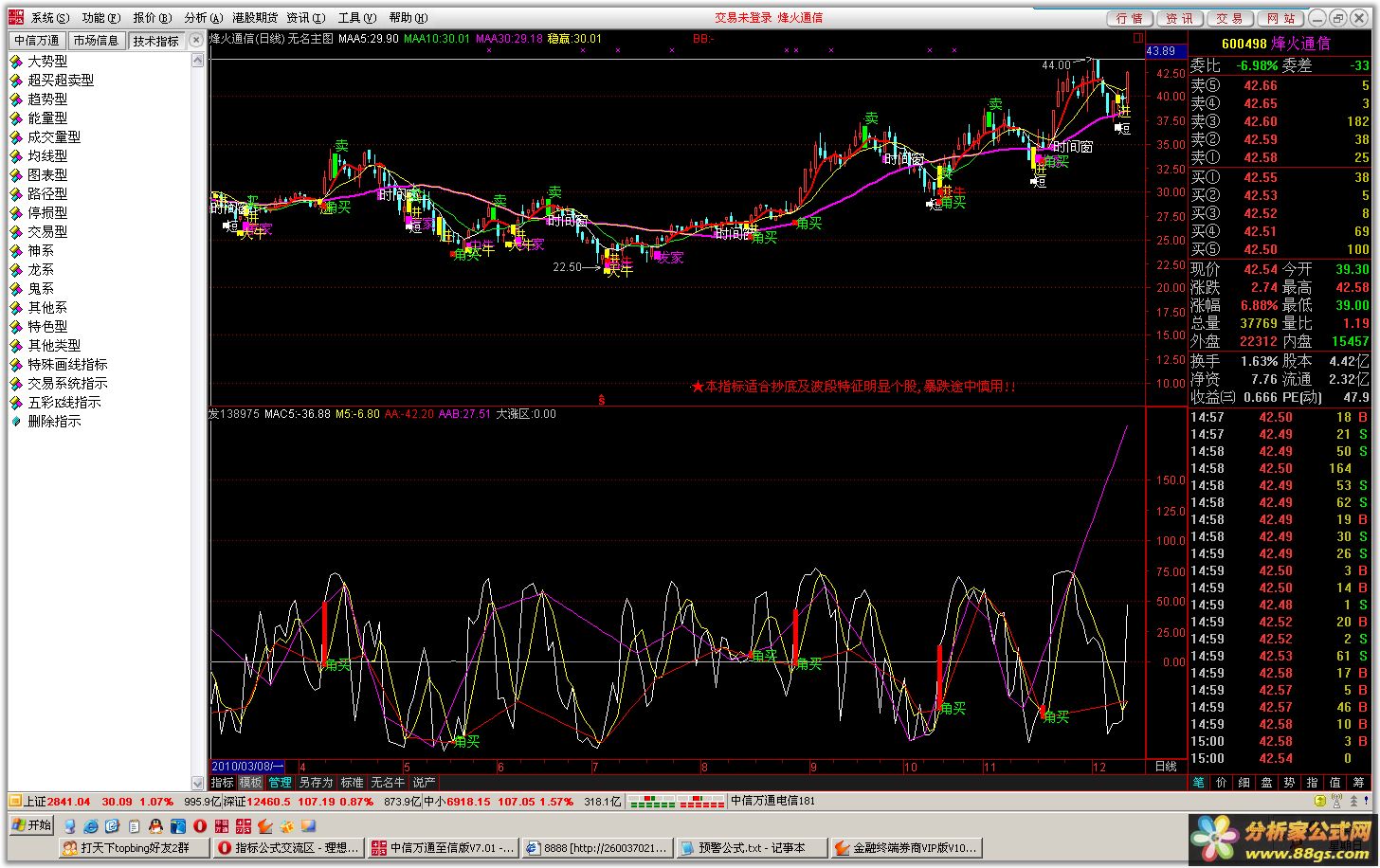Click the 行情 button at top right
The image size is (1380, 868).
click(1130, 19)
